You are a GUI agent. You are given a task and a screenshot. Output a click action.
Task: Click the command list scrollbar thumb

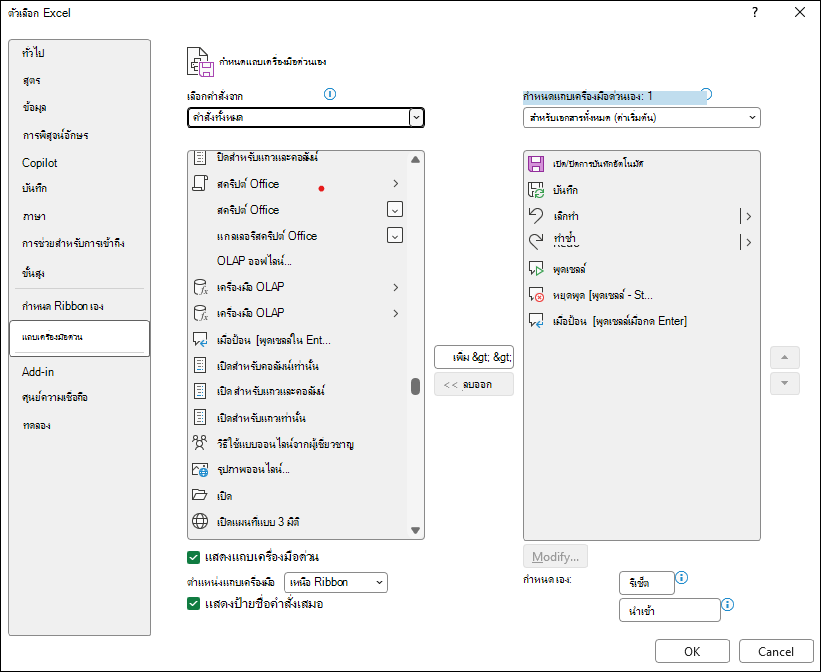pos(415,386)
